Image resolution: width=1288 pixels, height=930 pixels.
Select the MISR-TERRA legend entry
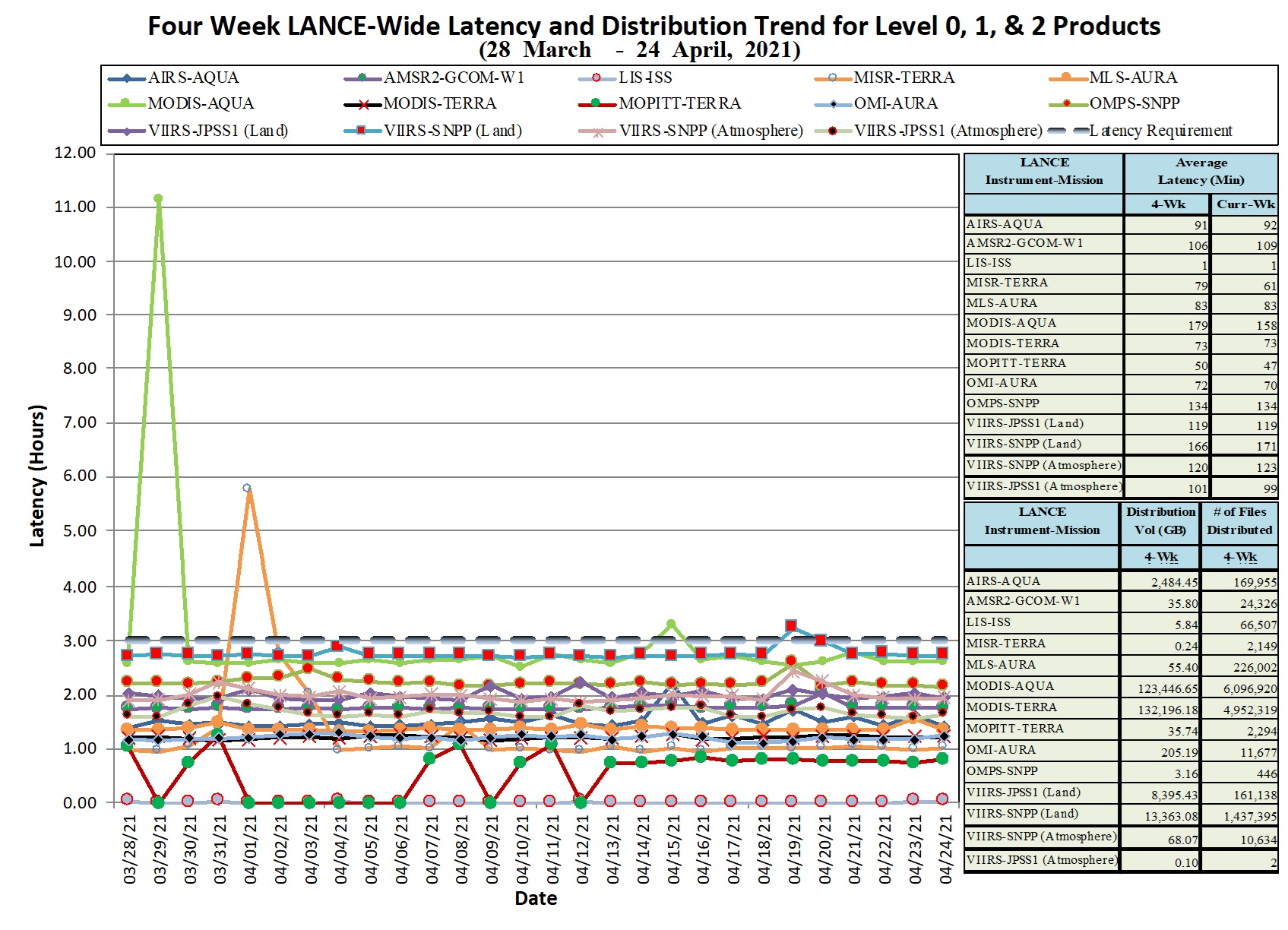pos(885,78)
